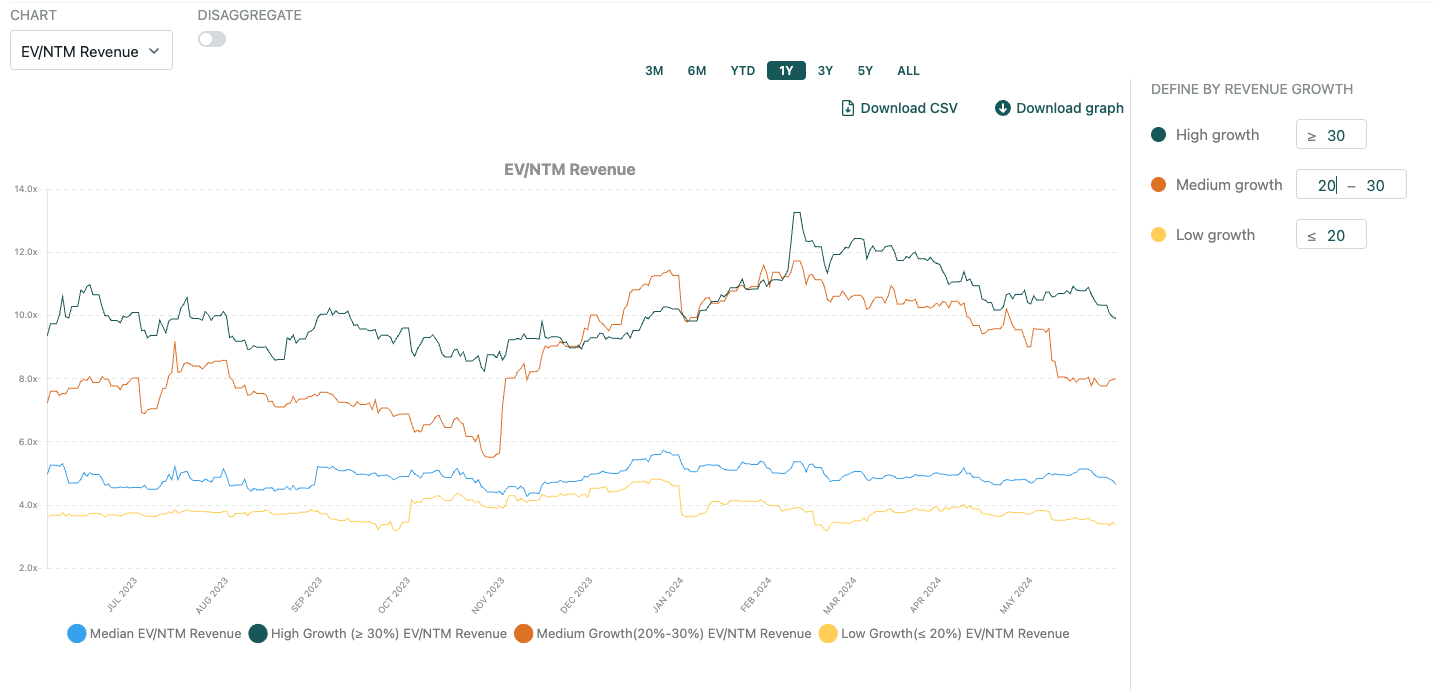Image resolution: width=1434 pixels, height=694 pixels.
Task: Edit the High growth threshold field
Action: 1331,135
